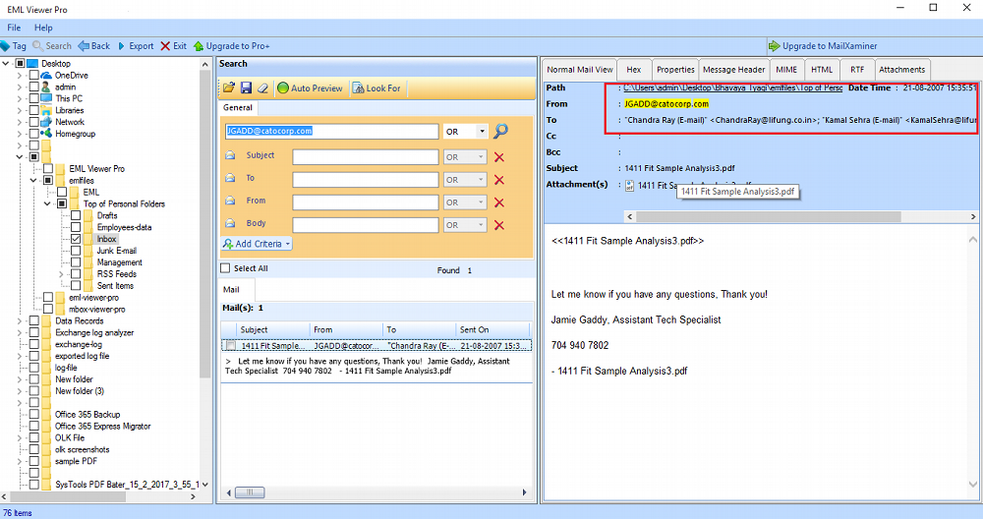Open the main search OR operator dropdown
The image size is (983, 519).
[x=481, y=132]
